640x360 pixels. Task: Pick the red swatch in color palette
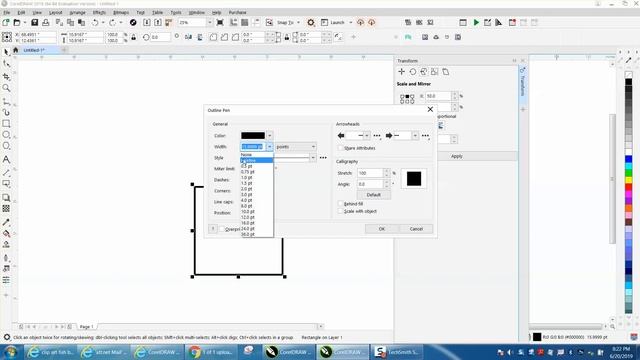[629, 187]
